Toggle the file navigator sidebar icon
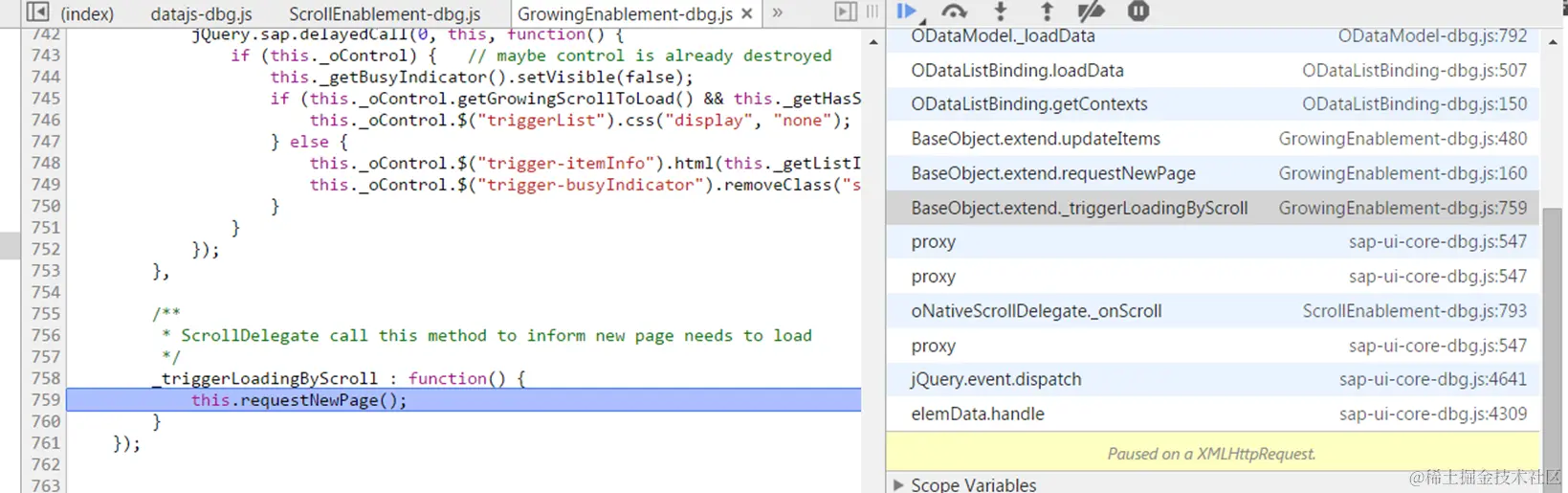 (x=37, y=12)
